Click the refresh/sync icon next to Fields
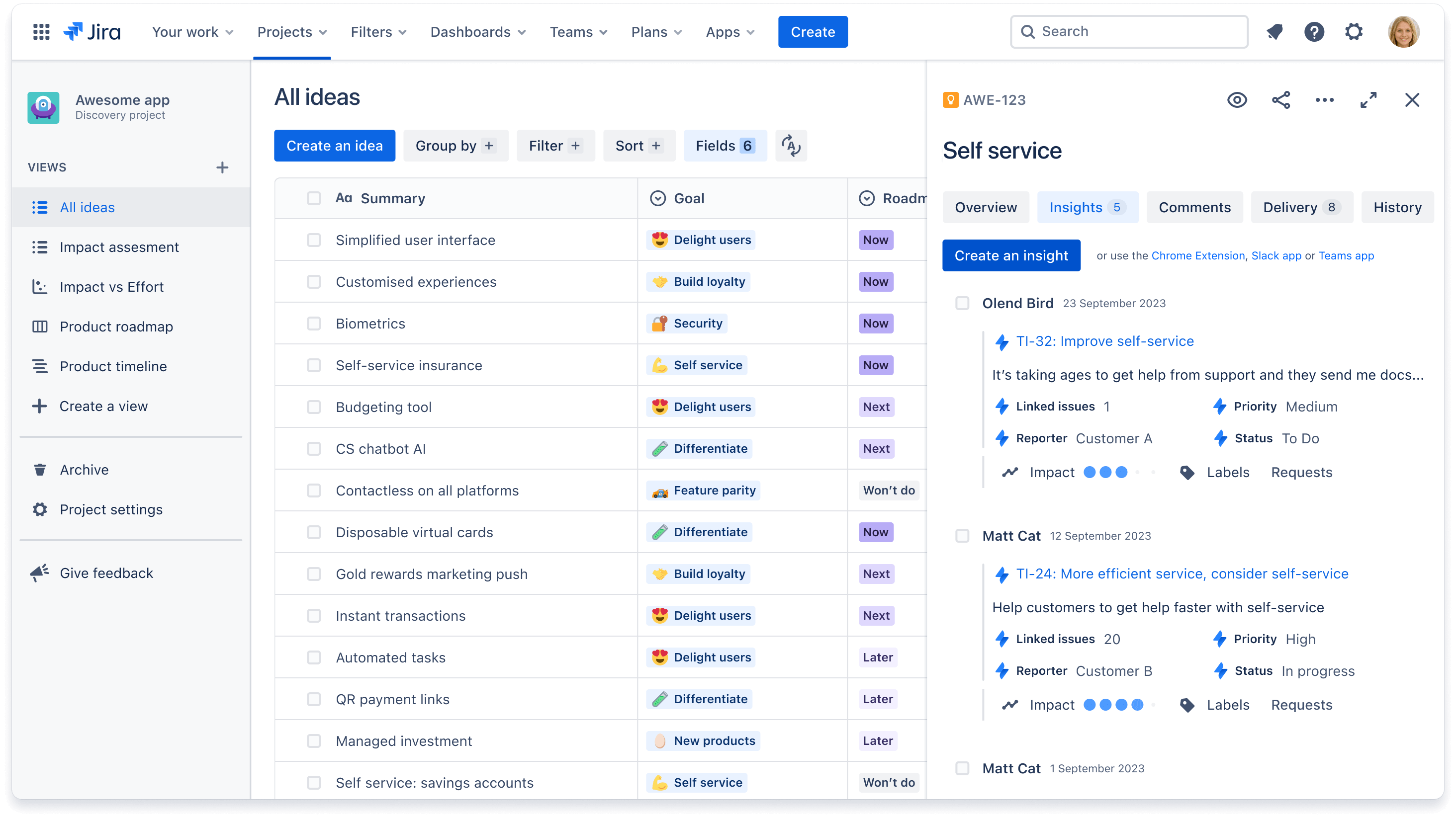Viewport: 1456px width, 819px height. (x=791, y=146)
